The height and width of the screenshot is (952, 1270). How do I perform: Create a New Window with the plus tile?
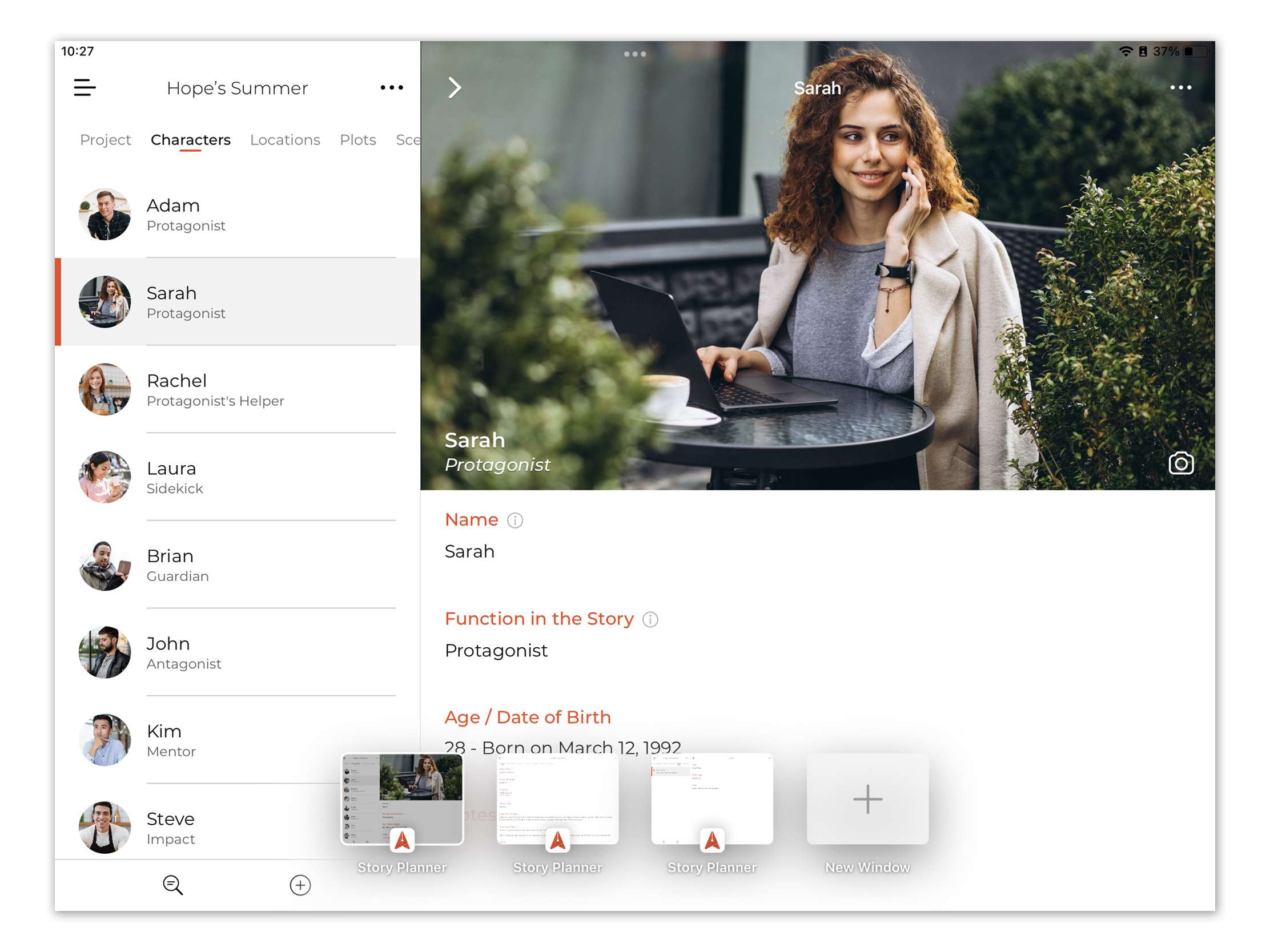pyautogui.click(x=867, y=800)
